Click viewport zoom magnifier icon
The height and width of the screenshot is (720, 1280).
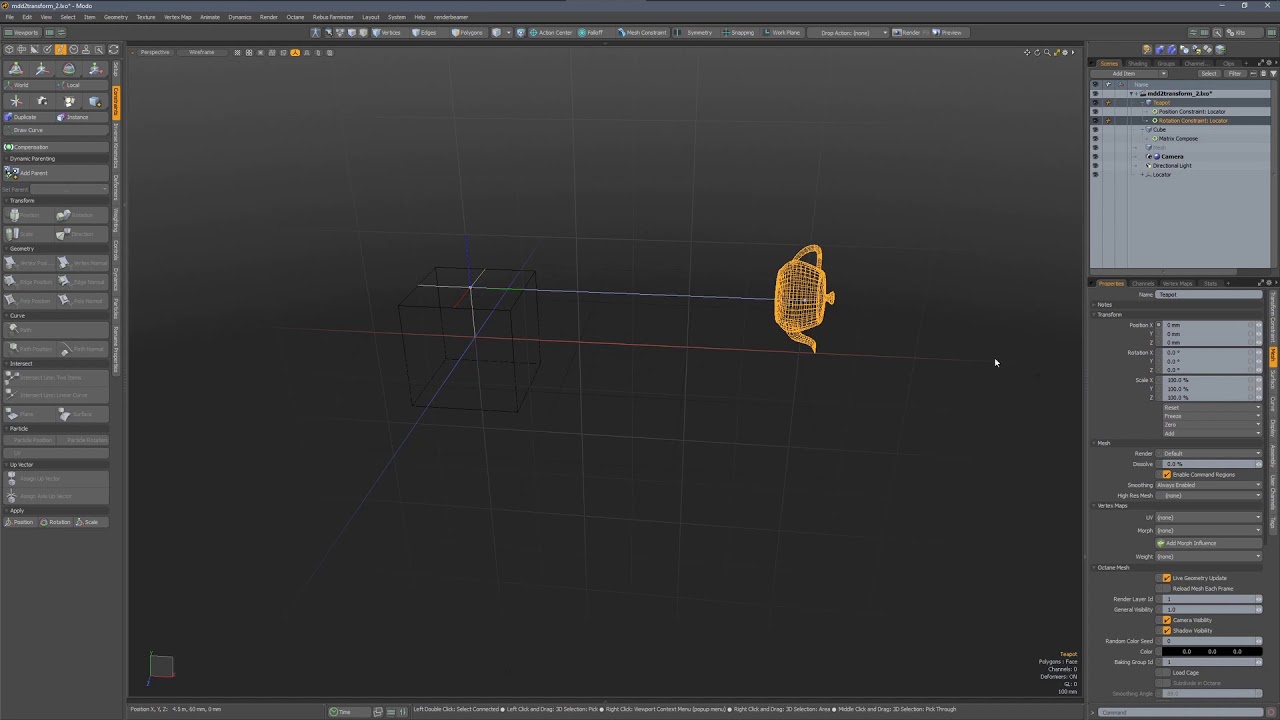click(1046, 52)
